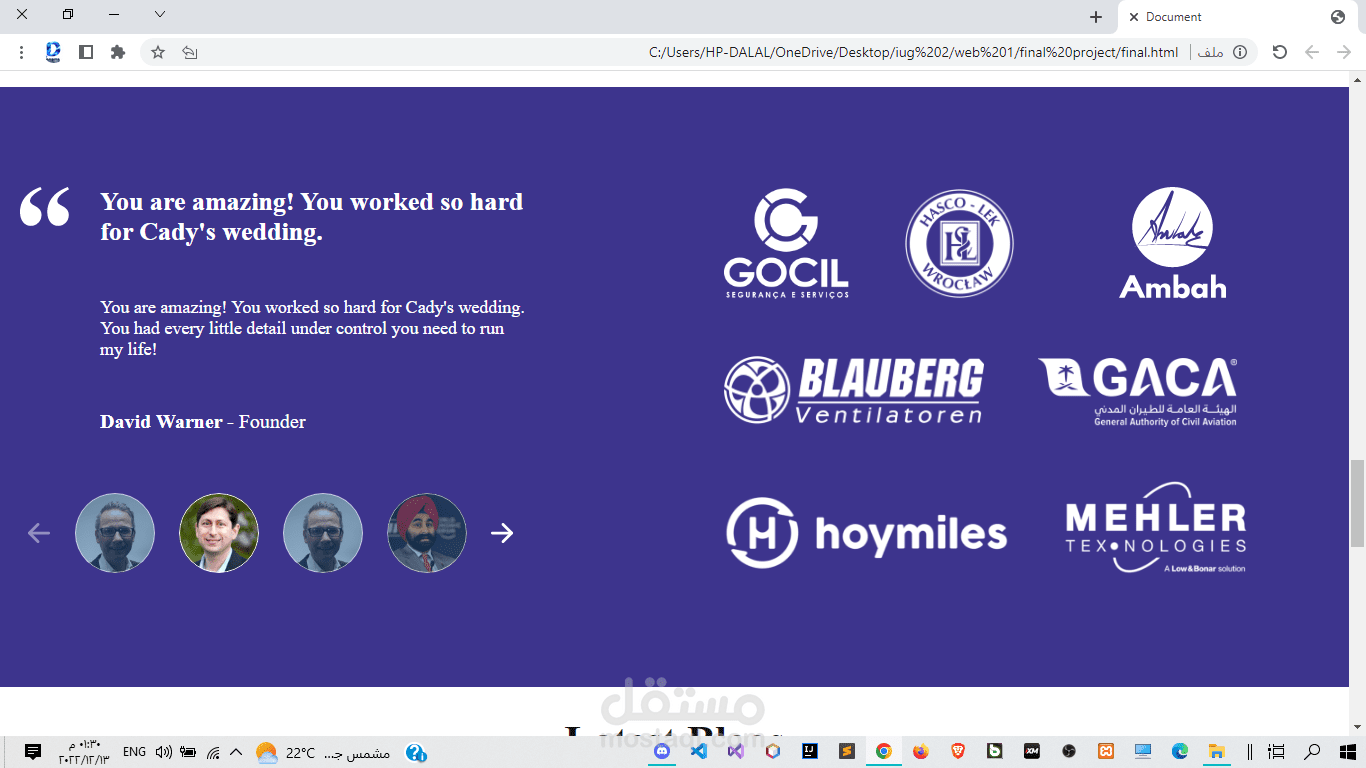
Task: Select the first testimonial avatar photo
Action: click(x=115, y=533)
